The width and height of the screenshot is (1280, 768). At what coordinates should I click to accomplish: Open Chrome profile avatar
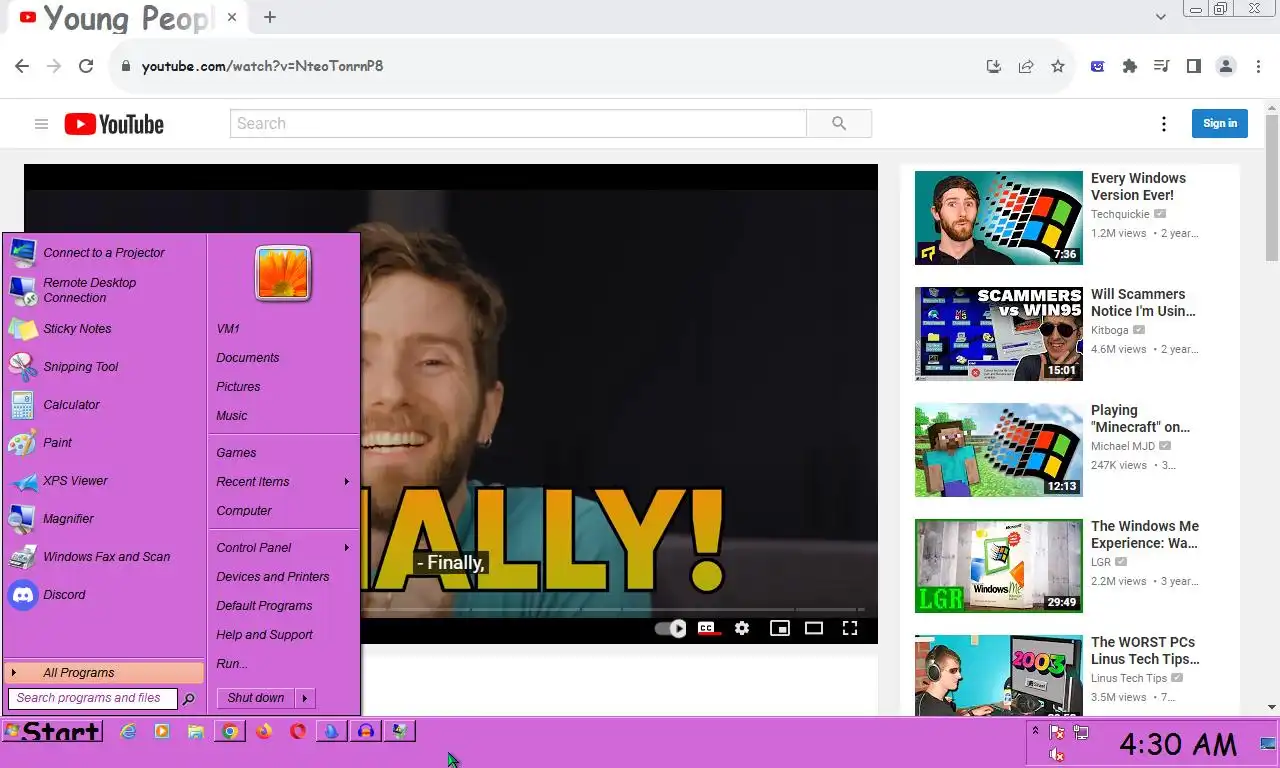click(x=1226, y=66)
